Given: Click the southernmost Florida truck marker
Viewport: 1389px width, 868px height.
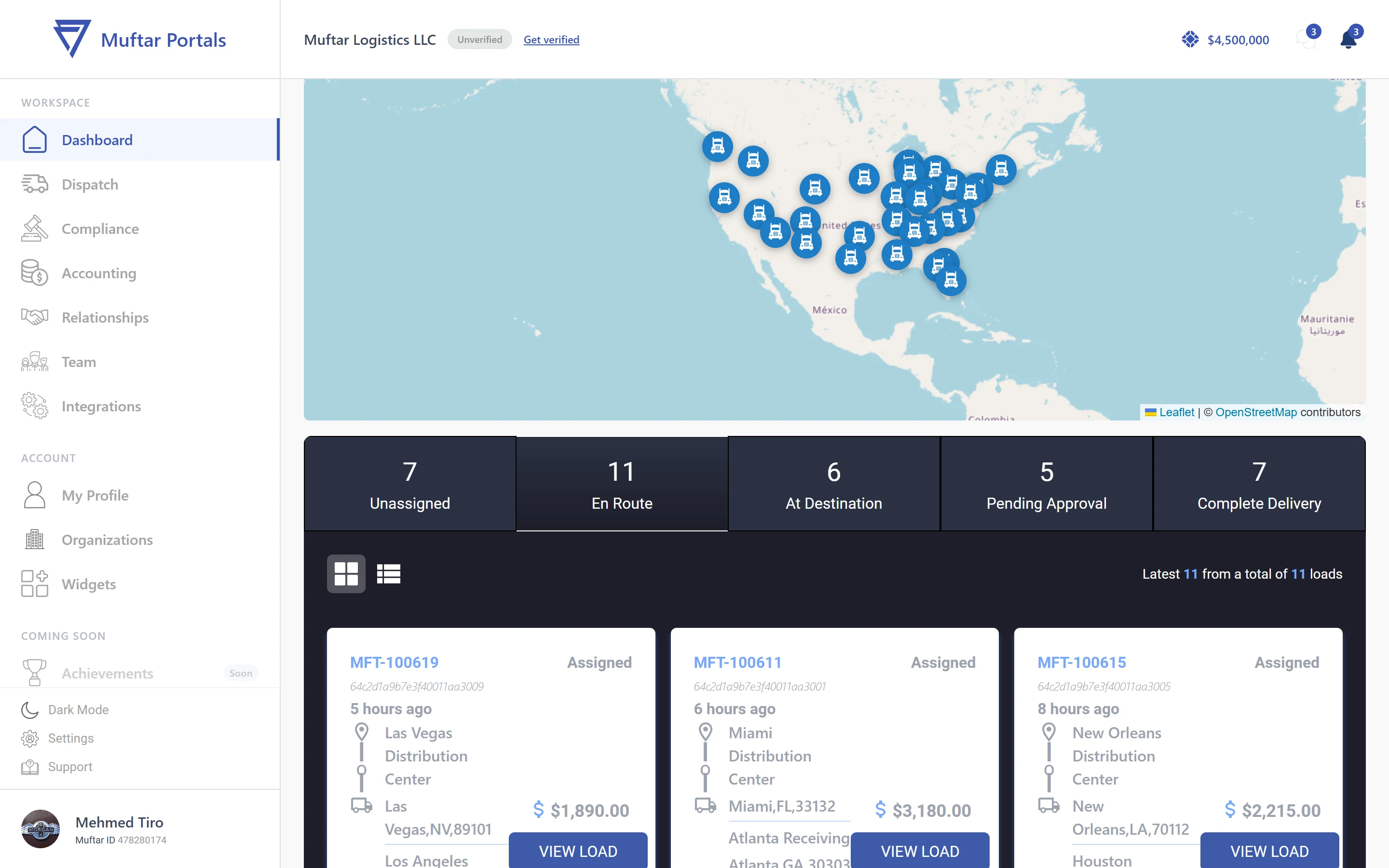Looking at the screenshot, I should [951, 281].
